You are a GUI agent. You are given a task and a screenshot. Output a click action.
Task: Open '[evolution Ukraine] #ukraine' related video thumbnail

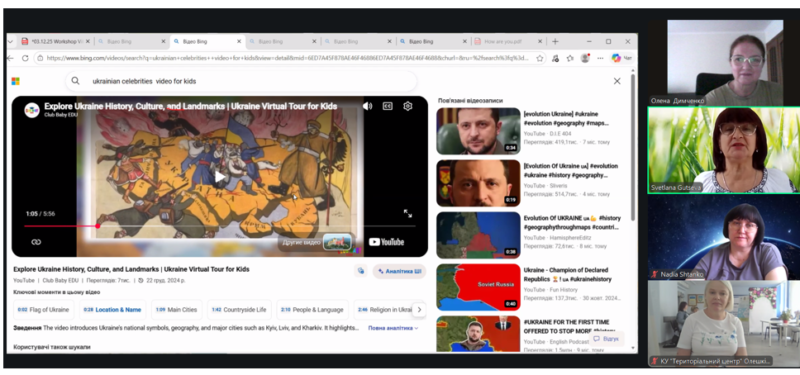479,131
